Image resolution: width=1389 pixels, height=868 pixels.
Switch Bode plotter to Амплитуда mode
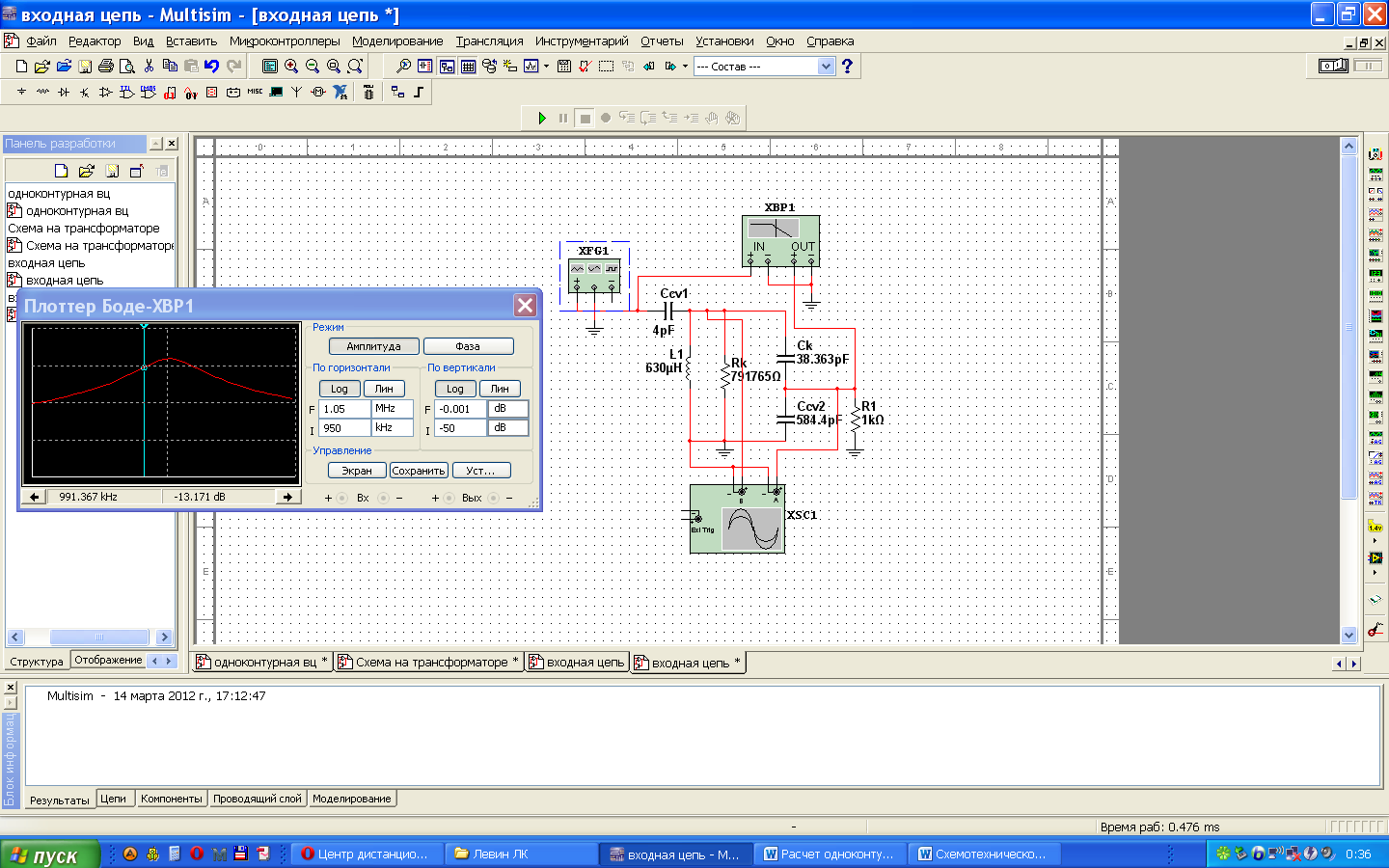click(x=373, y=346)
